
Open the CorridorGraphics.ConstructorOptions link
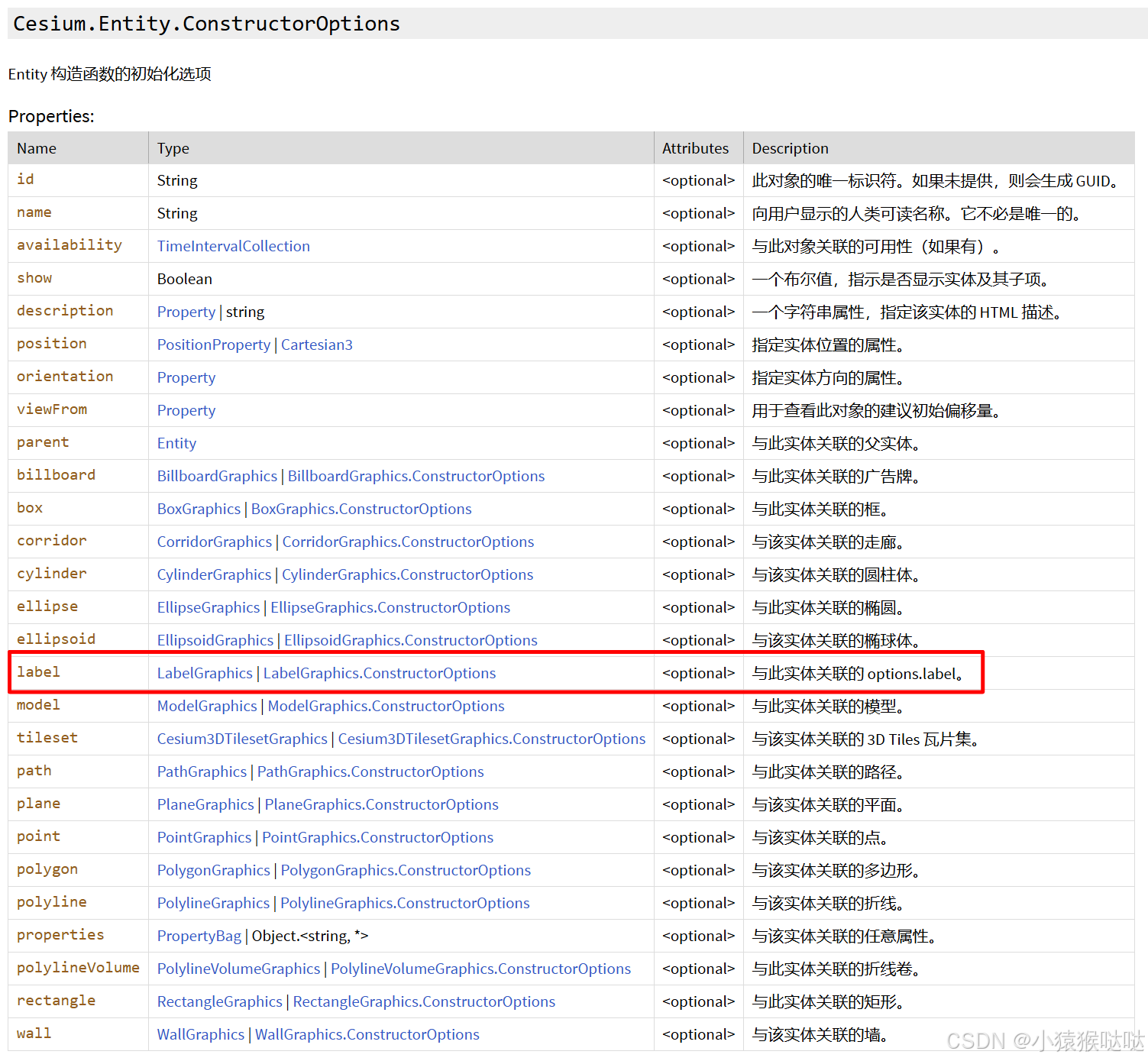407,542
